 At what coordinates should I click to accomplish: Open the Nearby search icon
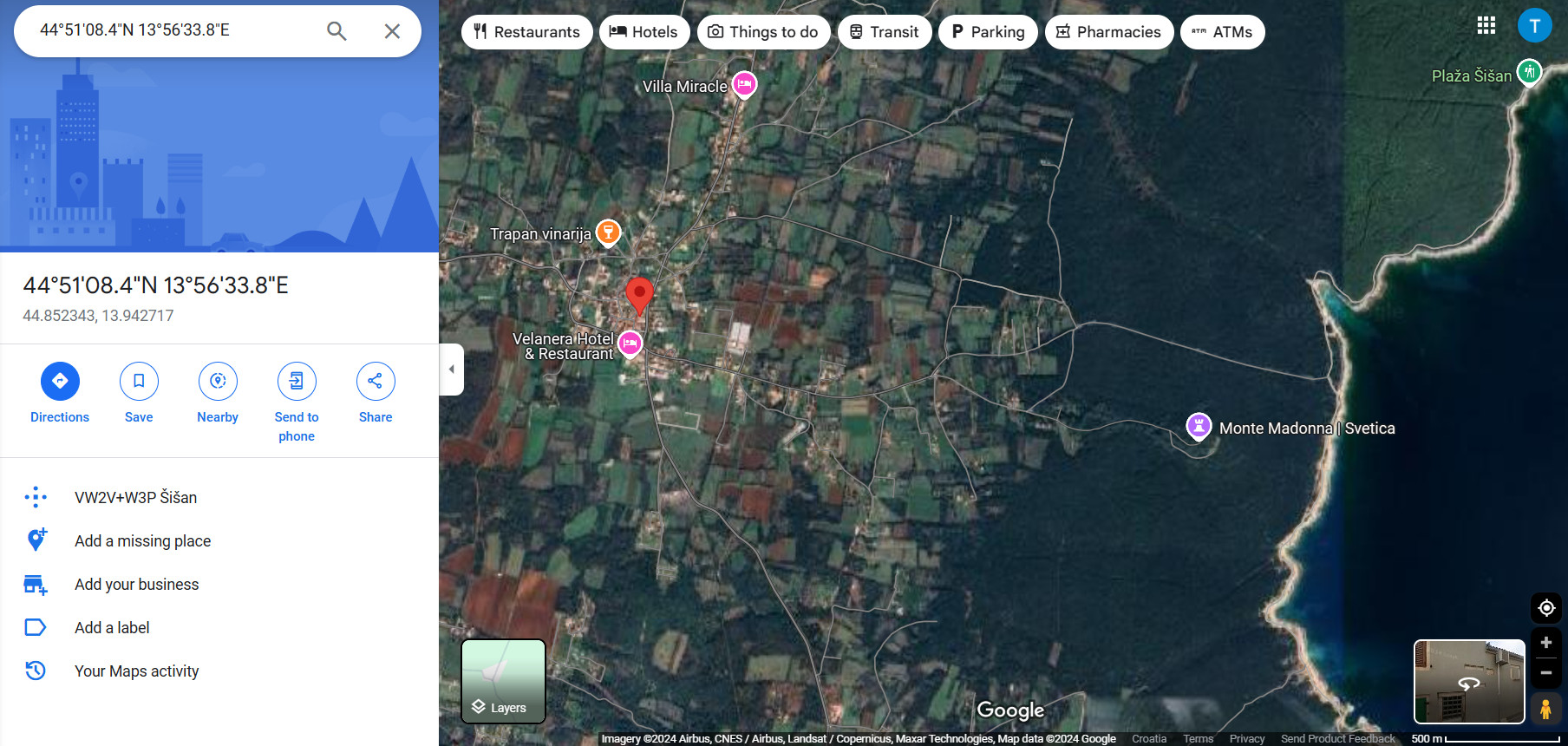(218, 381)
